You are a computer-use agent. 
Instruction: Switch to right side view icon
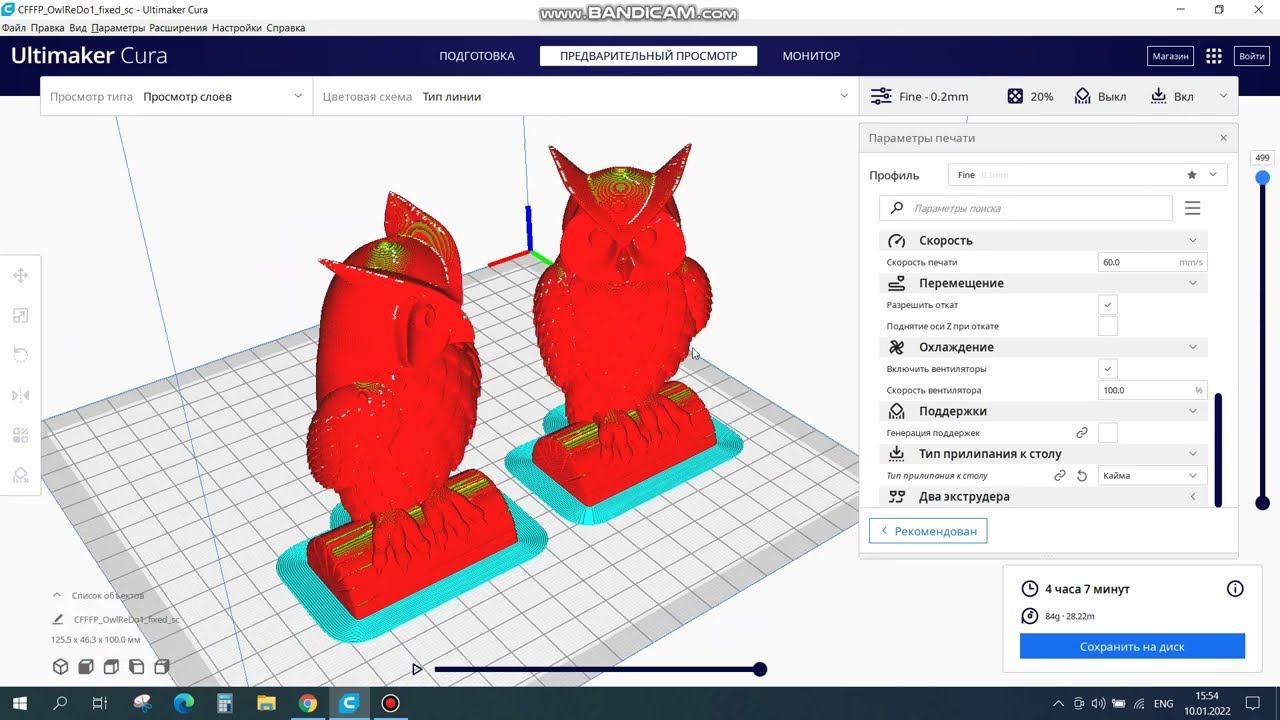click(x=162, y=667)
